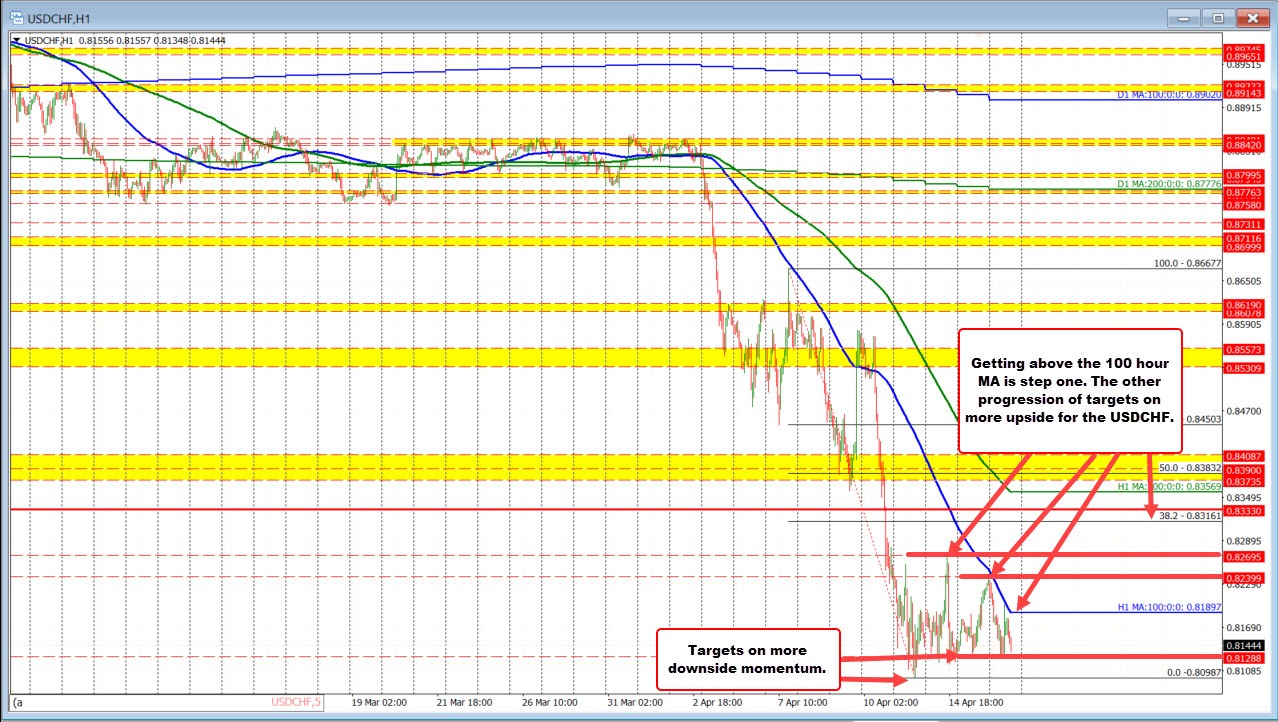Image resolution: width=1278 pixels, height=722 pixels.
Task: Select the 'Getting above the 100 hour MA' annotation
Action: click(1070, 389)
